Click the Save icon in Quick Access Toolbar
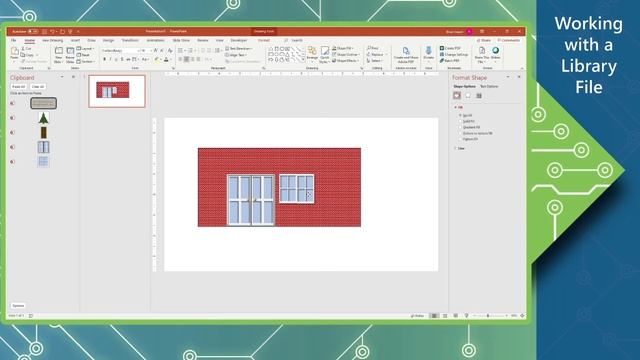 (44, 31)
